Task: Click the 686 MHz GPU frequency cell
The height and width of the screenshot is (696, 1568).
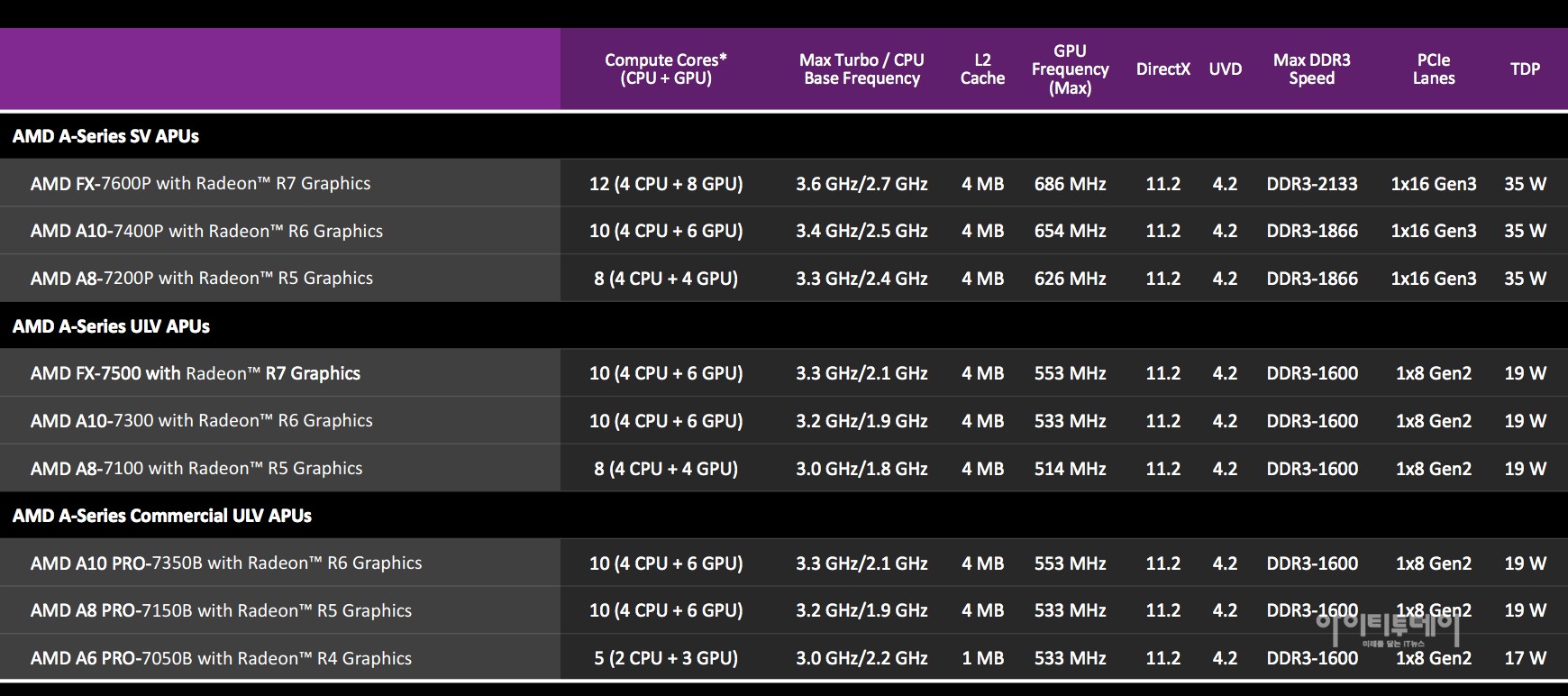Action: pyautogui.click(x=1070, y=184)
